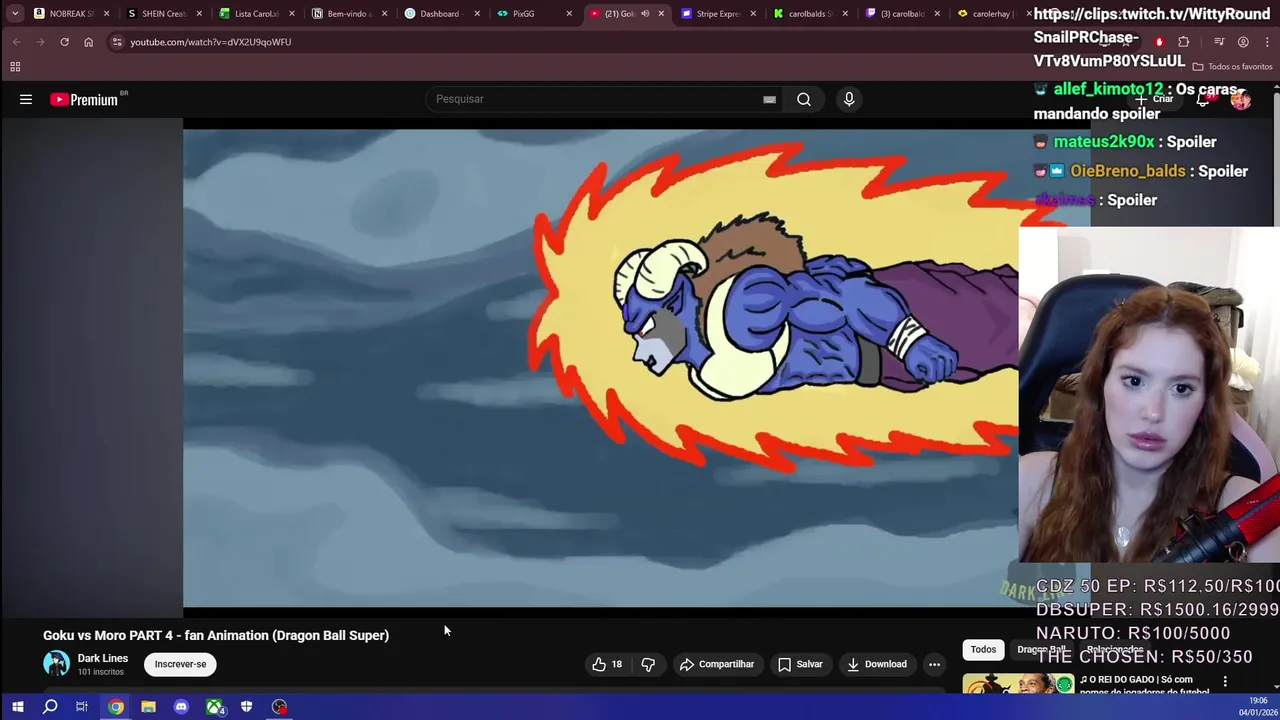Open more actions three-dot menu under video

[x=934, y=664]
